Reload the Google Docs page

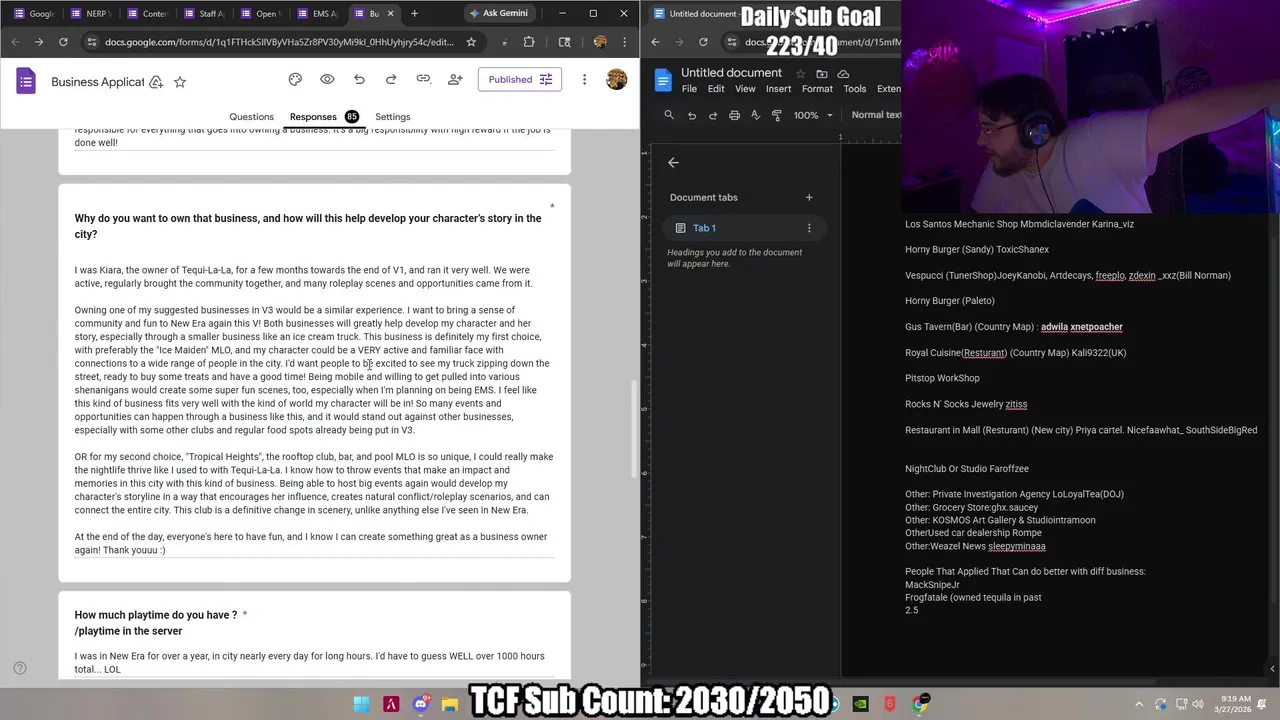(703, 42)
